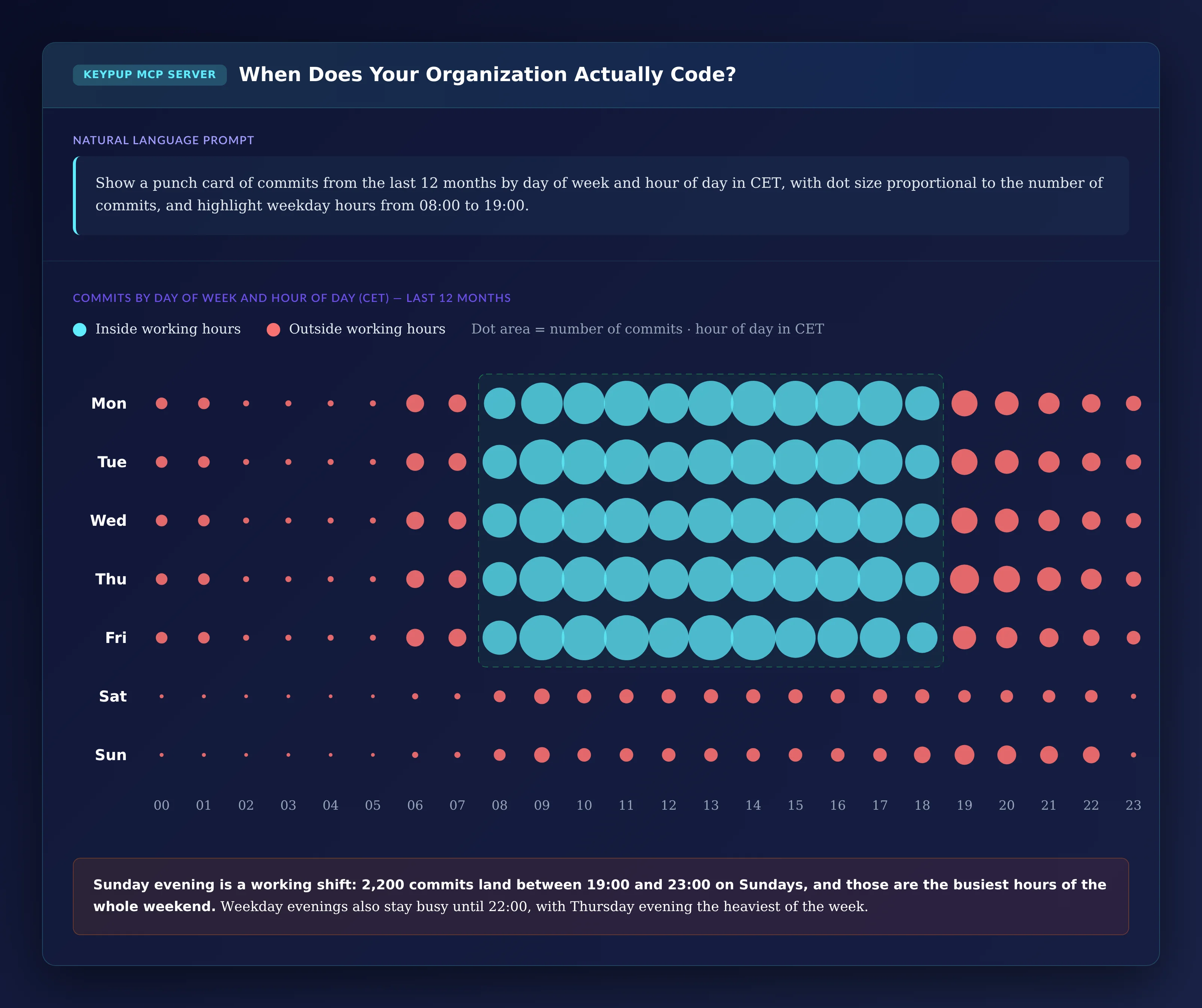Select the natural language prompt text box

[601, 195]
